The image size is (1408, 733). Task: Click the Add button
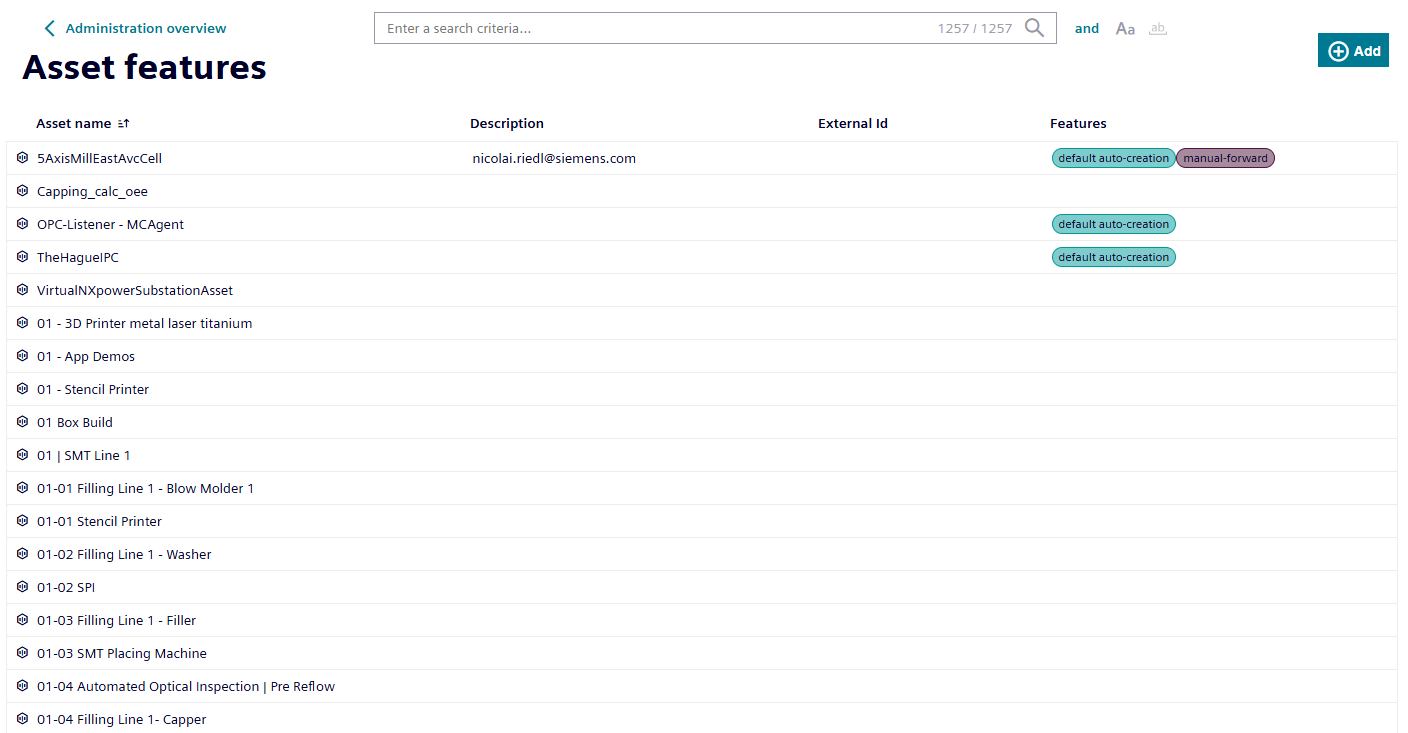[x=1353, y=51]
